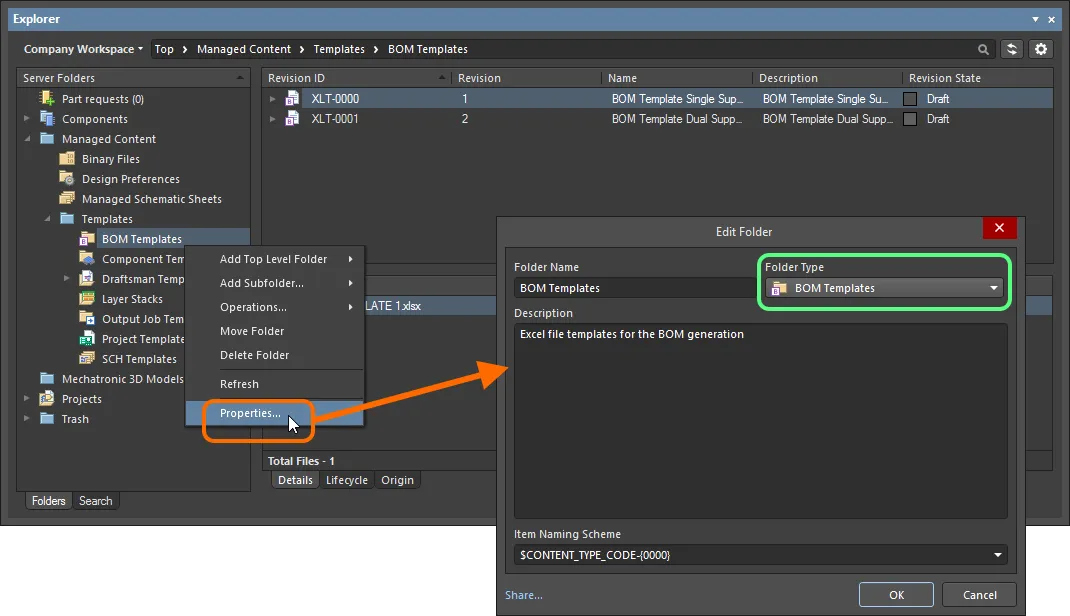Viewport: 1070px width, 616px height.
Task: Click the XLT-0000 revision item icon
Action: tap(293, 99)
